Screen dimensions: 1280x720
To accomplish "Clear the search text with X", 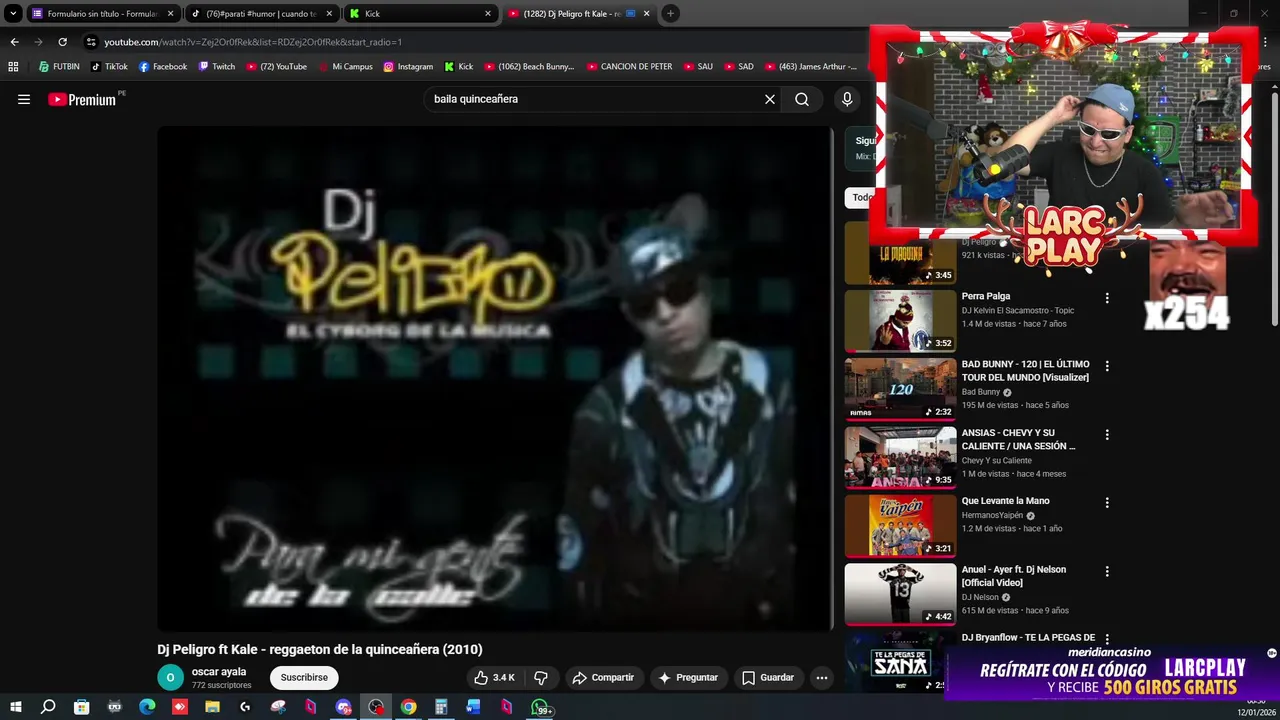I will pos(770,99).
